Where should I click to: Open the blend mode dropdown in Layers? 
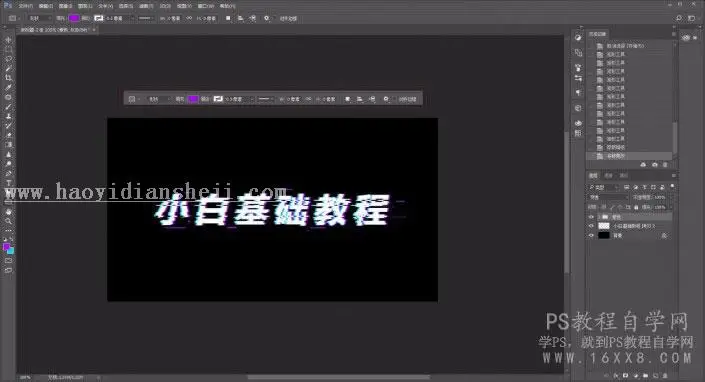click(608, 197)
